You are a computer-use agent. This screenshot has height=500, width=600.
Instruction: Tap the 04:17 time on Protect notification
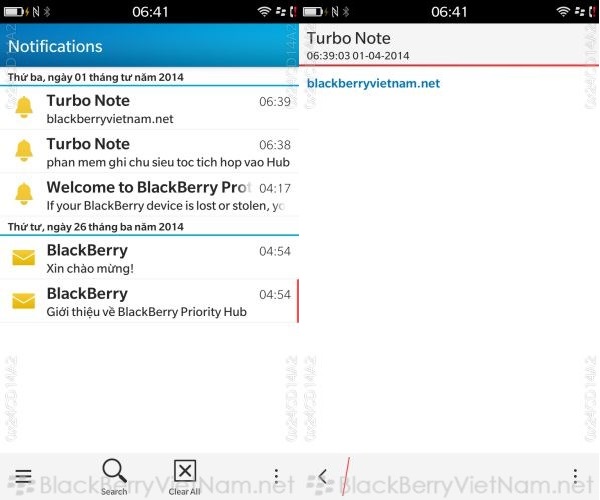(x=275, y=188)
